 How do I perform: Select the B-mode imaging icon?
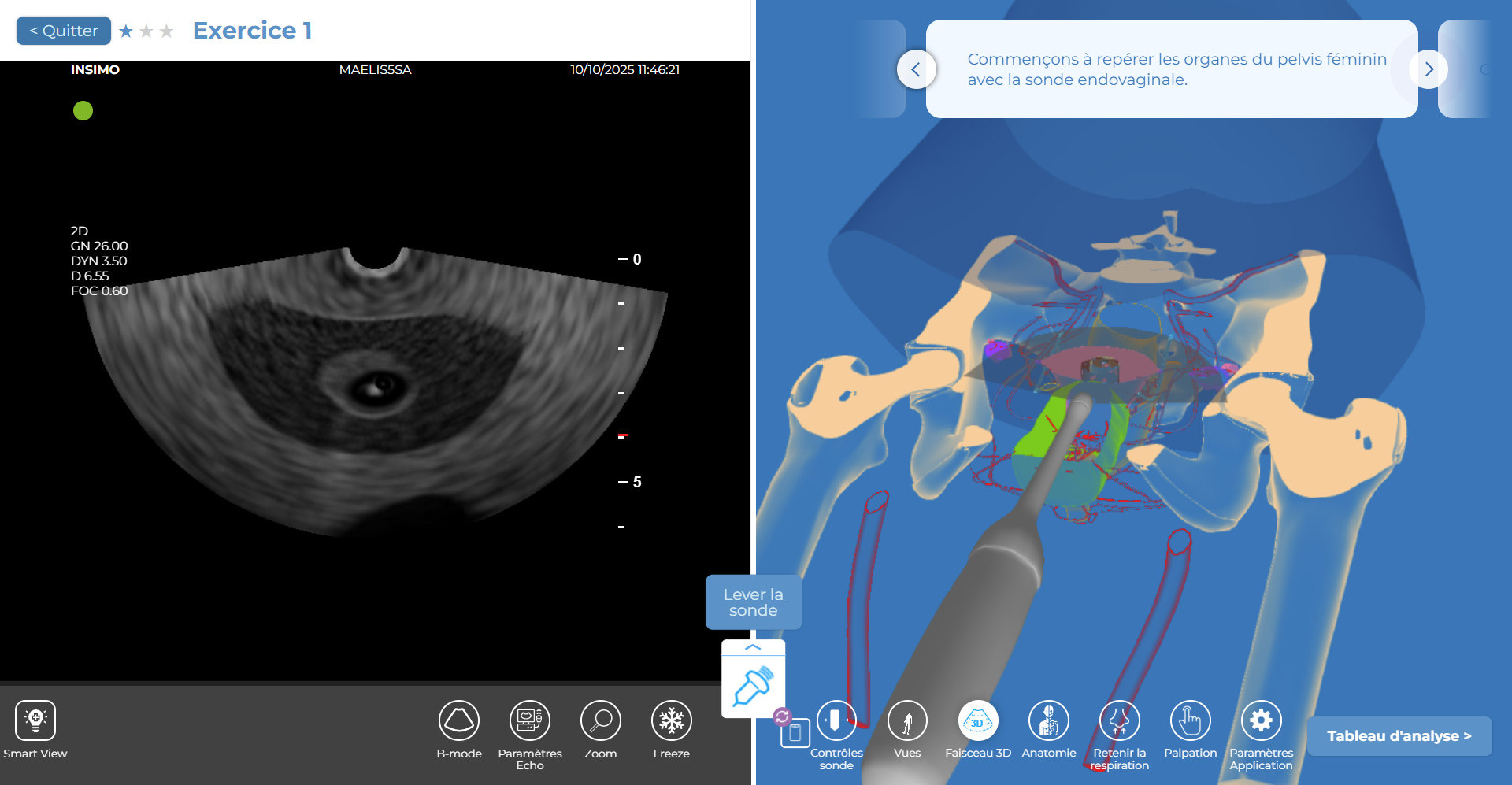[459, 720]
